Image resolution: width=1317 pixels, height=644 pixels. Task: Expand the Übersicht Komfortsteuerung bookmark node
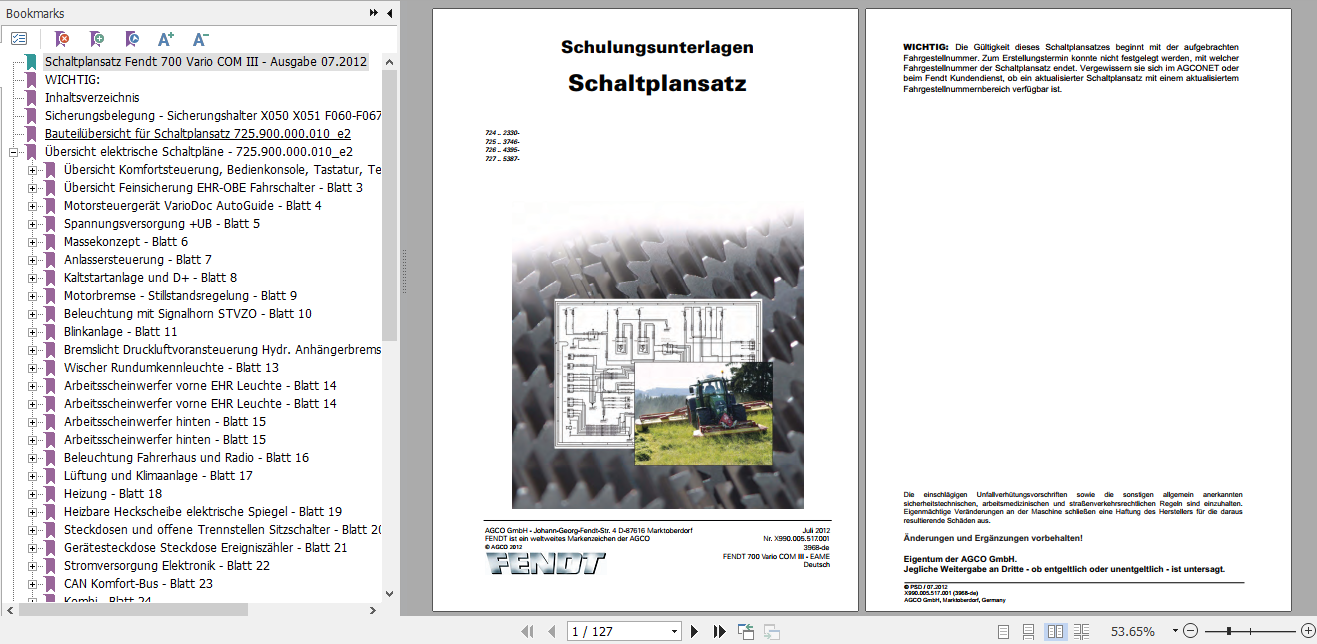pyautogui.click(x=33, y=170)
